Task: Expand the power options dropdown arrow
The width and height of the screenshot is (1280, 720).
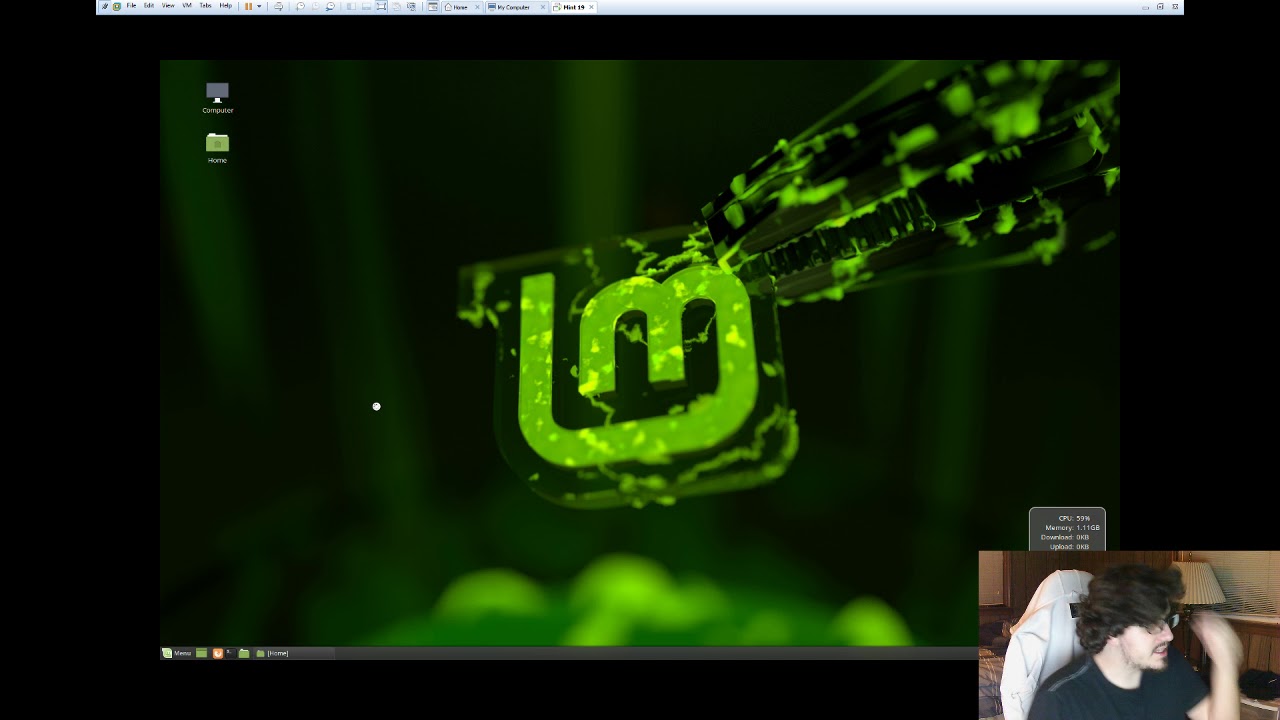Action: (x=259, y=6)
